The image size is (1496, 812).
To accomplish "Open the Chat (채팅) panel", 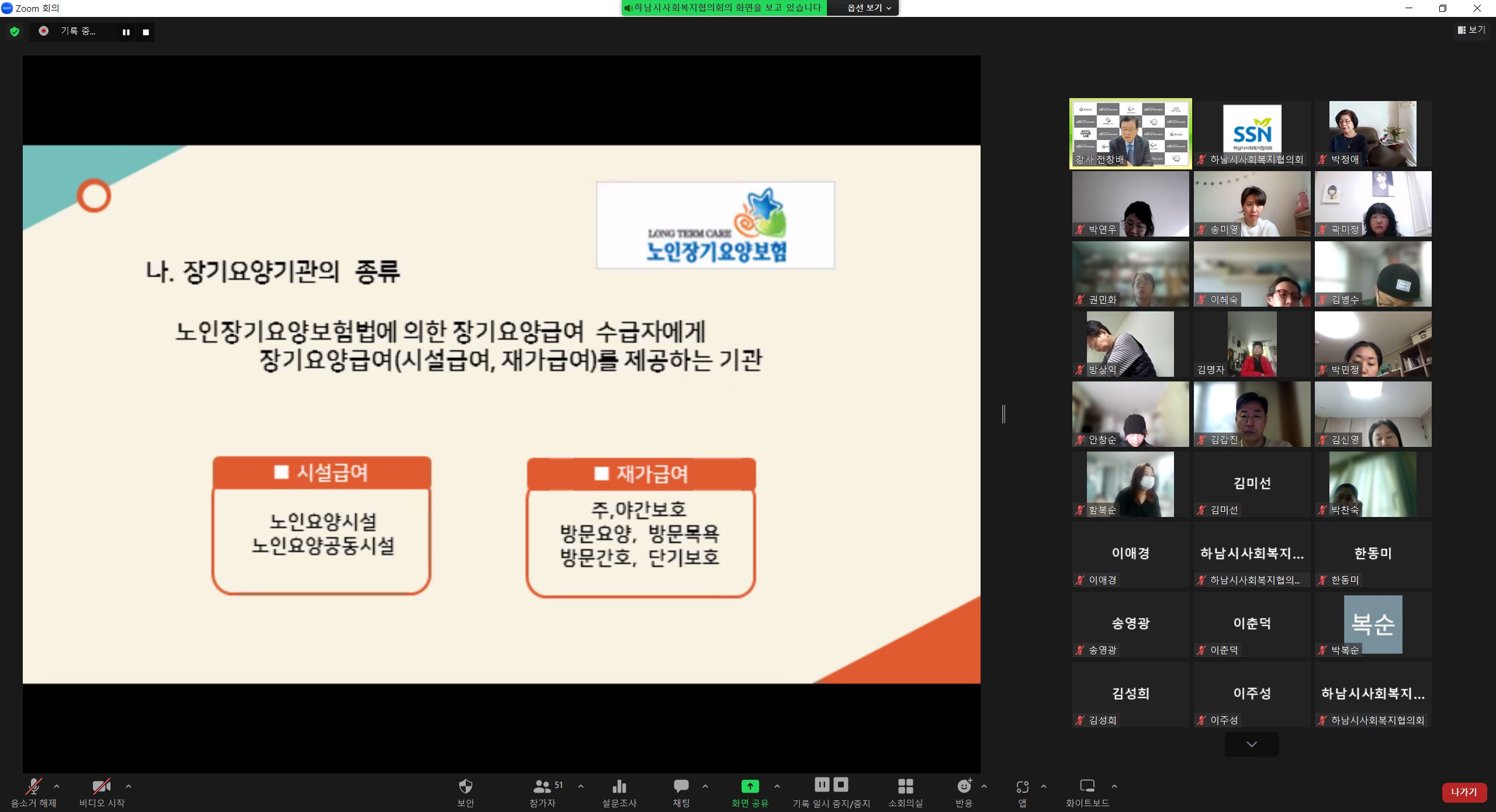I will (x=681, y=786).
